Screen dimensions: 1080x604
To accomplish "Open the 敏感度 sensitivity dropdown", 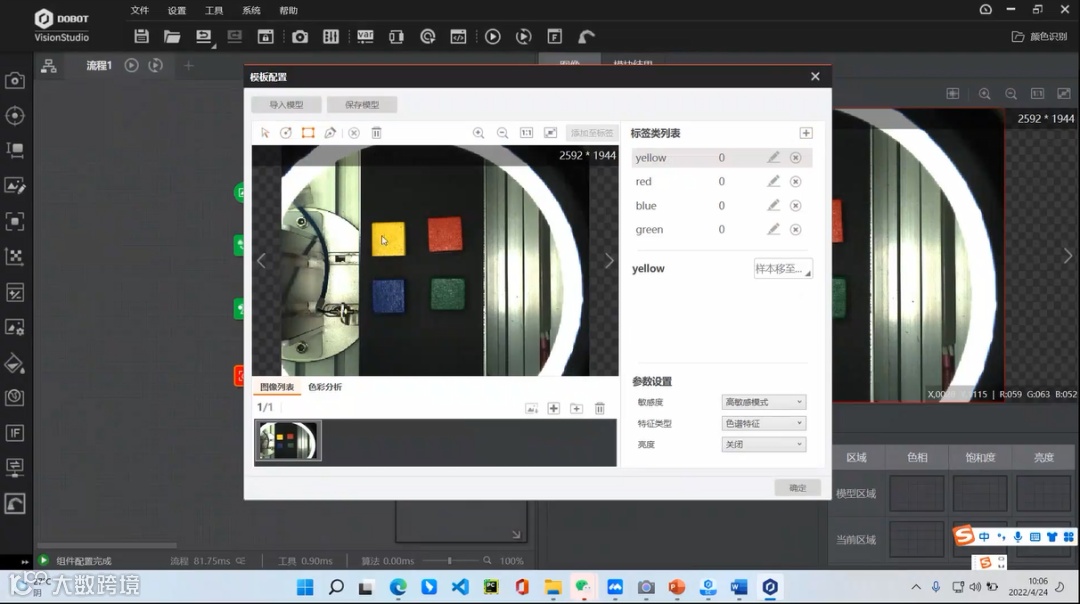I will coord(763,402).
